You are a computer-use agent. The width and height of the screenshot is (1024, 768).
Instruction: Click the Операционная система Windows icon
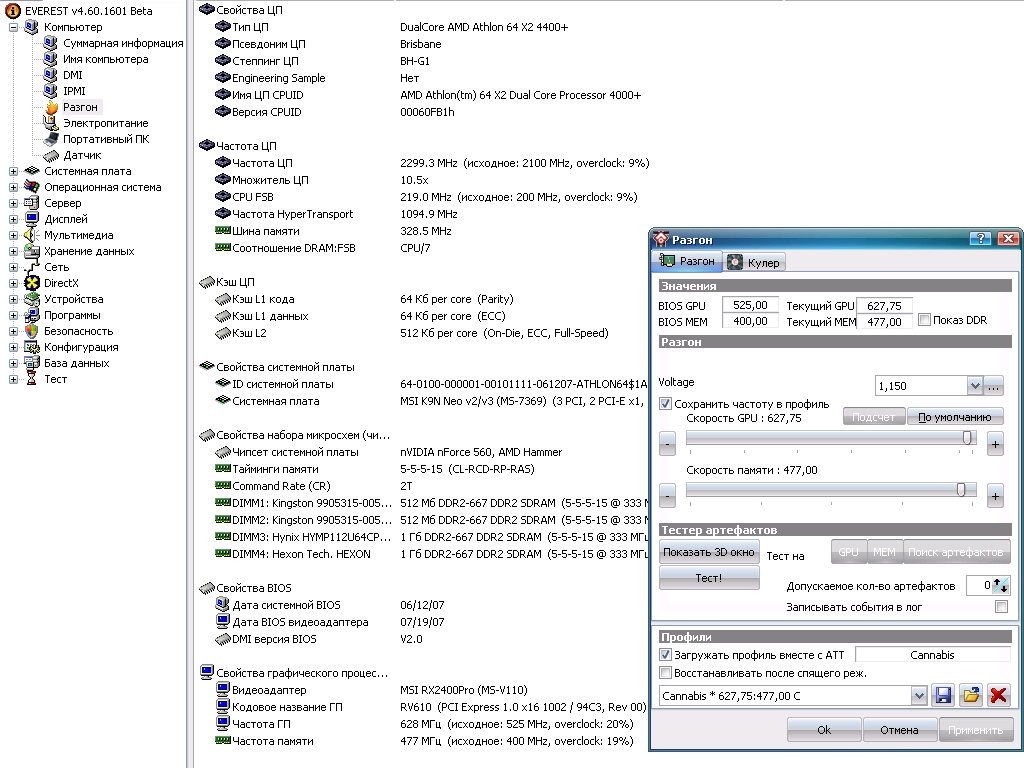[31, 187]
